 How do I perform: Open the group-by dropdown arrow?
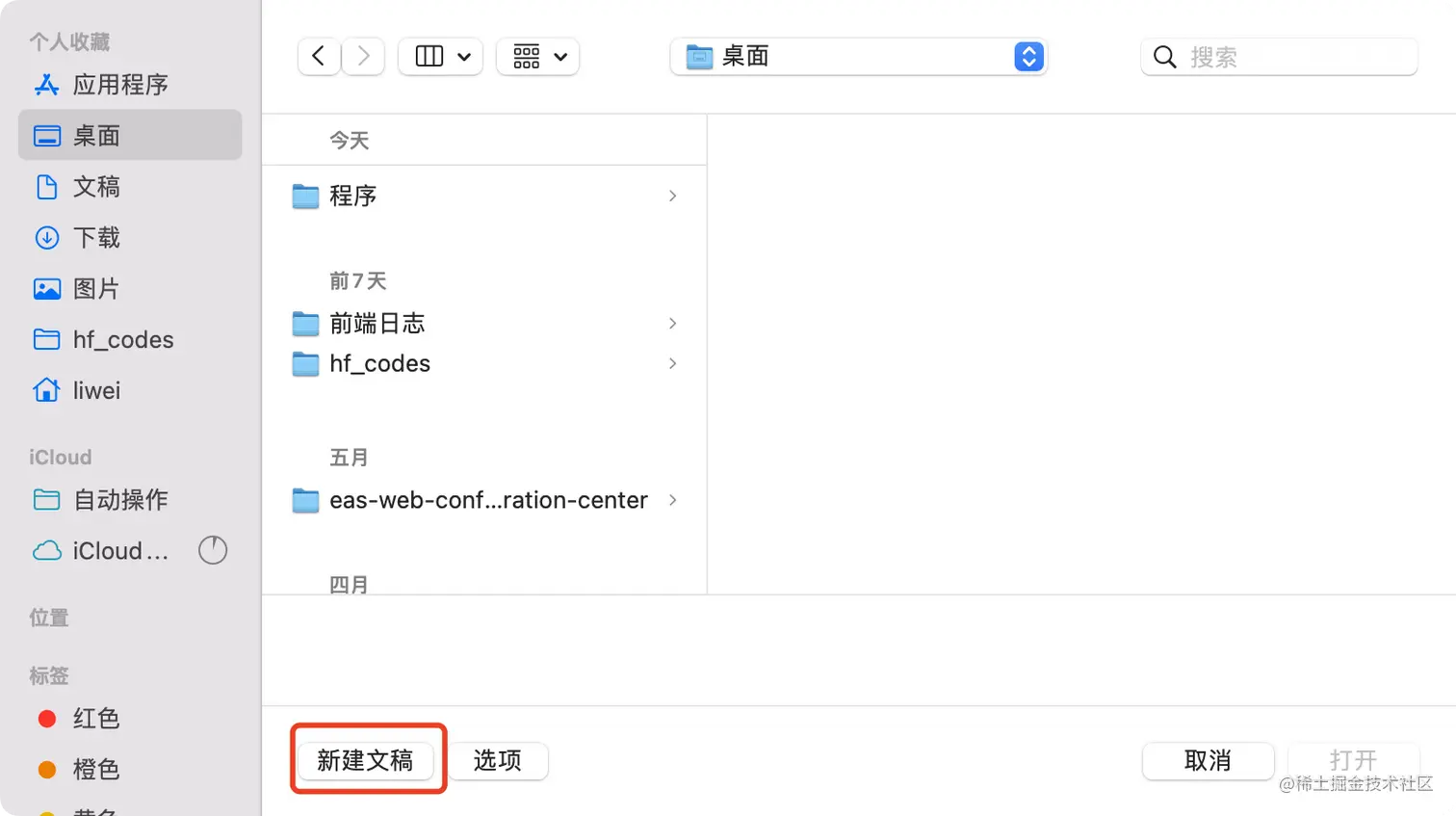560,57
